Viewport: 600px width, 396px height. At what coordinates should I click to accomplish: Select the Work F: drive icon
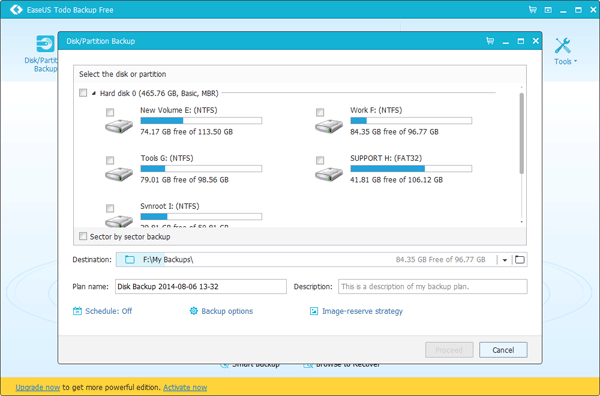coord(329,126)
